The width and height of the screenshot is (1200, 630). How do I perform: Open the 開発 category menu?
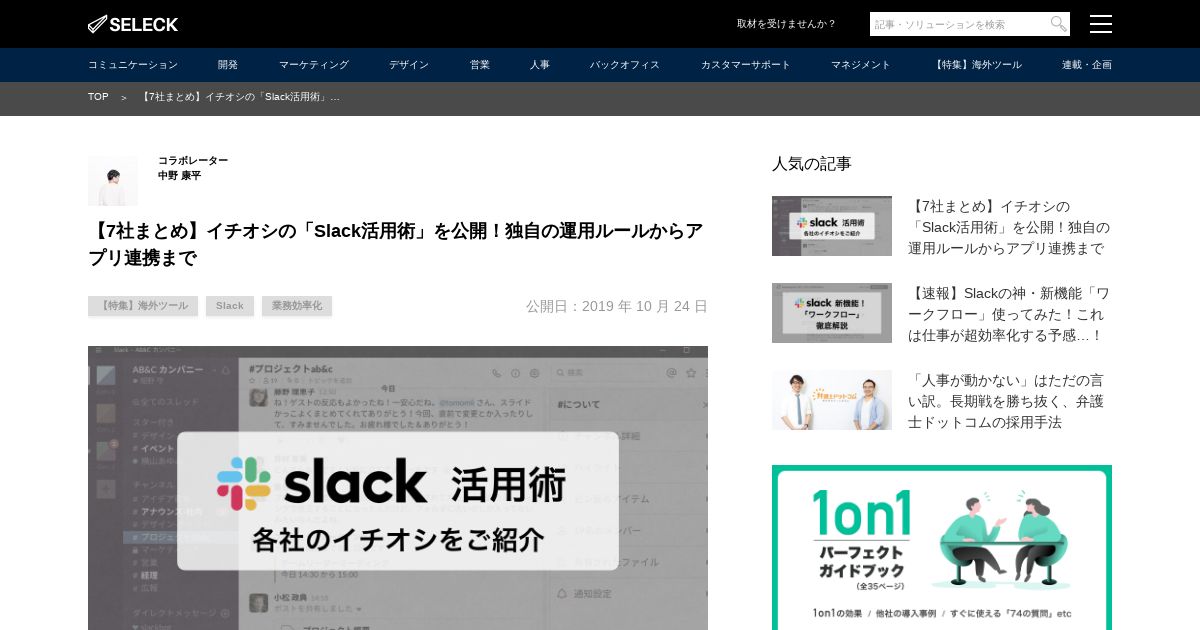[x=228, y=65]
